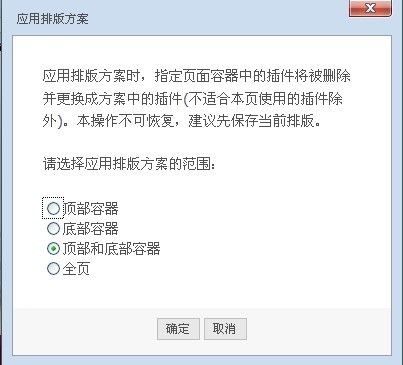Click the warning line starting 应用排版方案时
This screenshot has width=403, height=365.
[197, 76]
